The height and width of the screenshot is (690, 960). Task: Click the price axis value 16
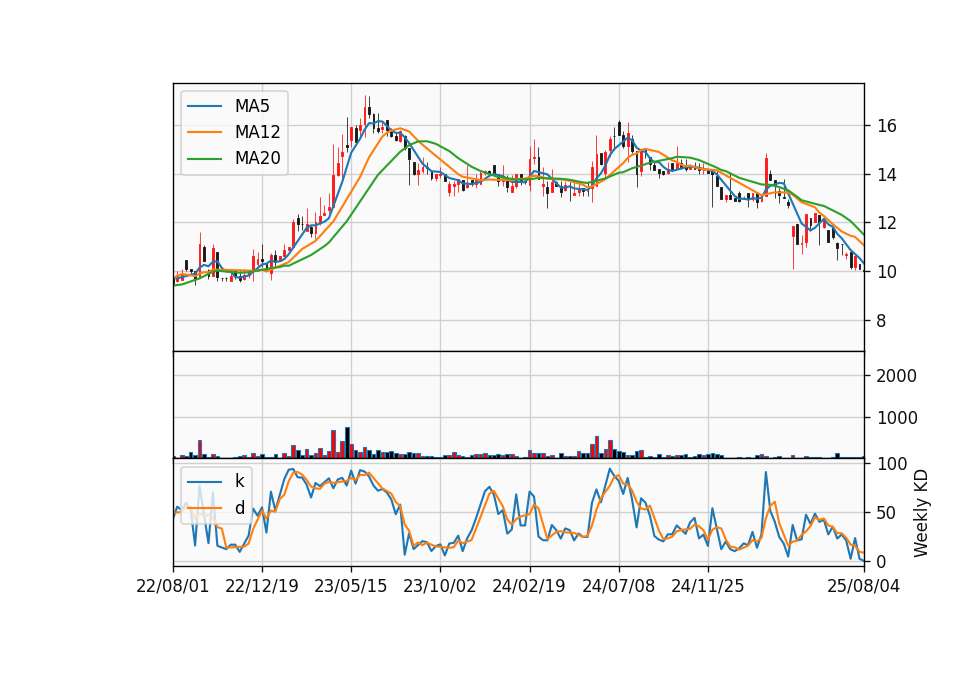[x=887, y=126]
